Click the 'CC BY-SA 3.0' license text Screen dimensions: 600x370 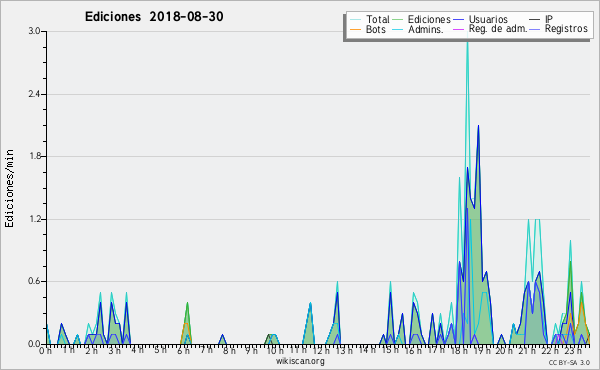tap(569, 362)
